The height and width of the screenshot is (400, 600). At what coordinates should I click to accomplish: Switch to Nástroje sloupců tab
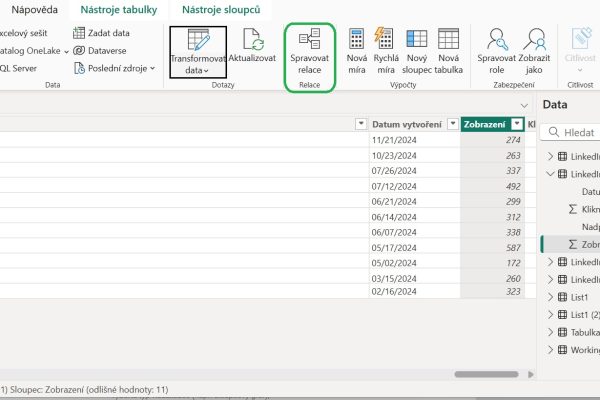221,10
